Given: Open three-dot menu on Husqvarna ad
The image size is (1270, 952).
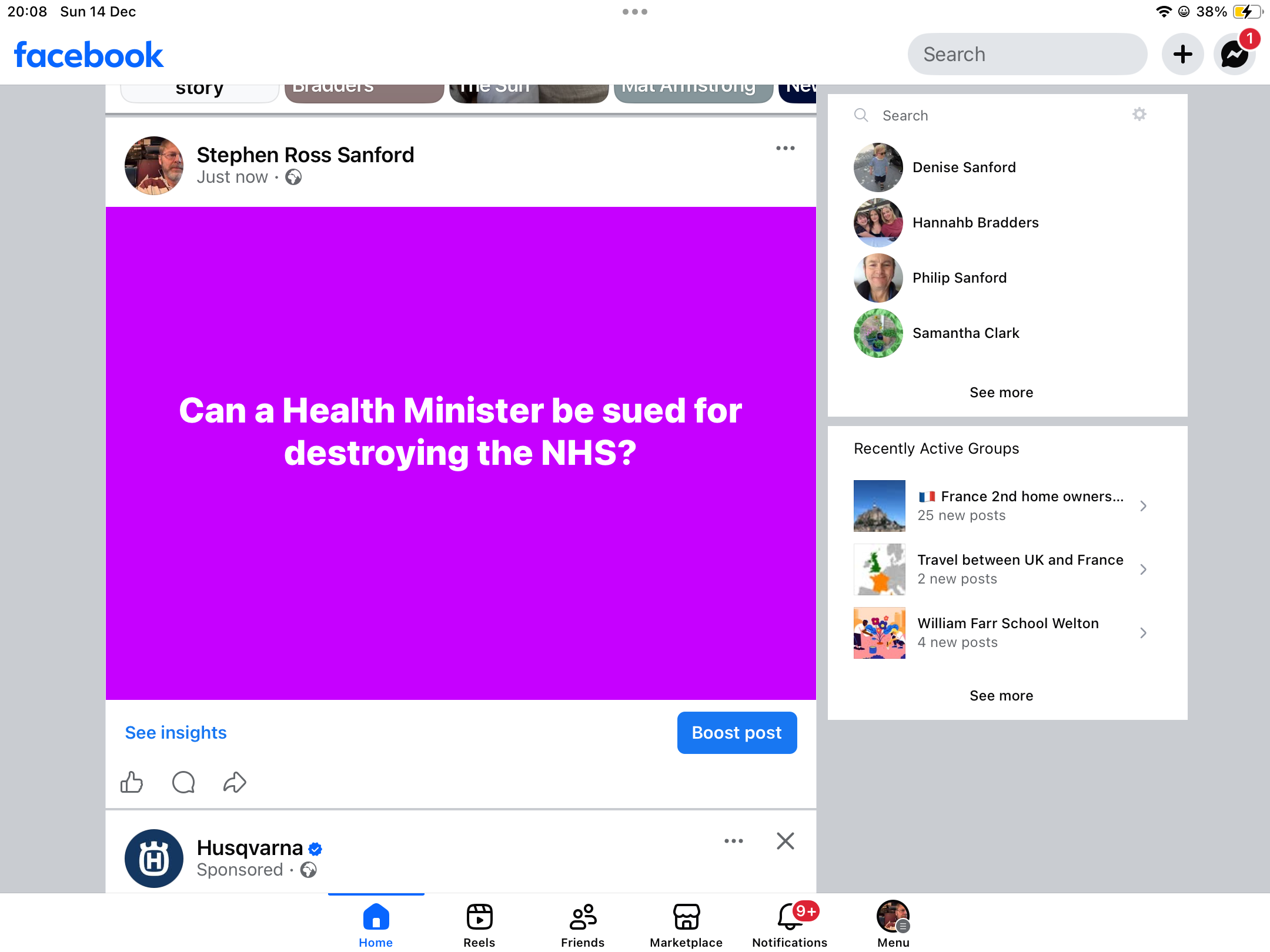Looking at the screenshot, I should [x=733, y=841].
